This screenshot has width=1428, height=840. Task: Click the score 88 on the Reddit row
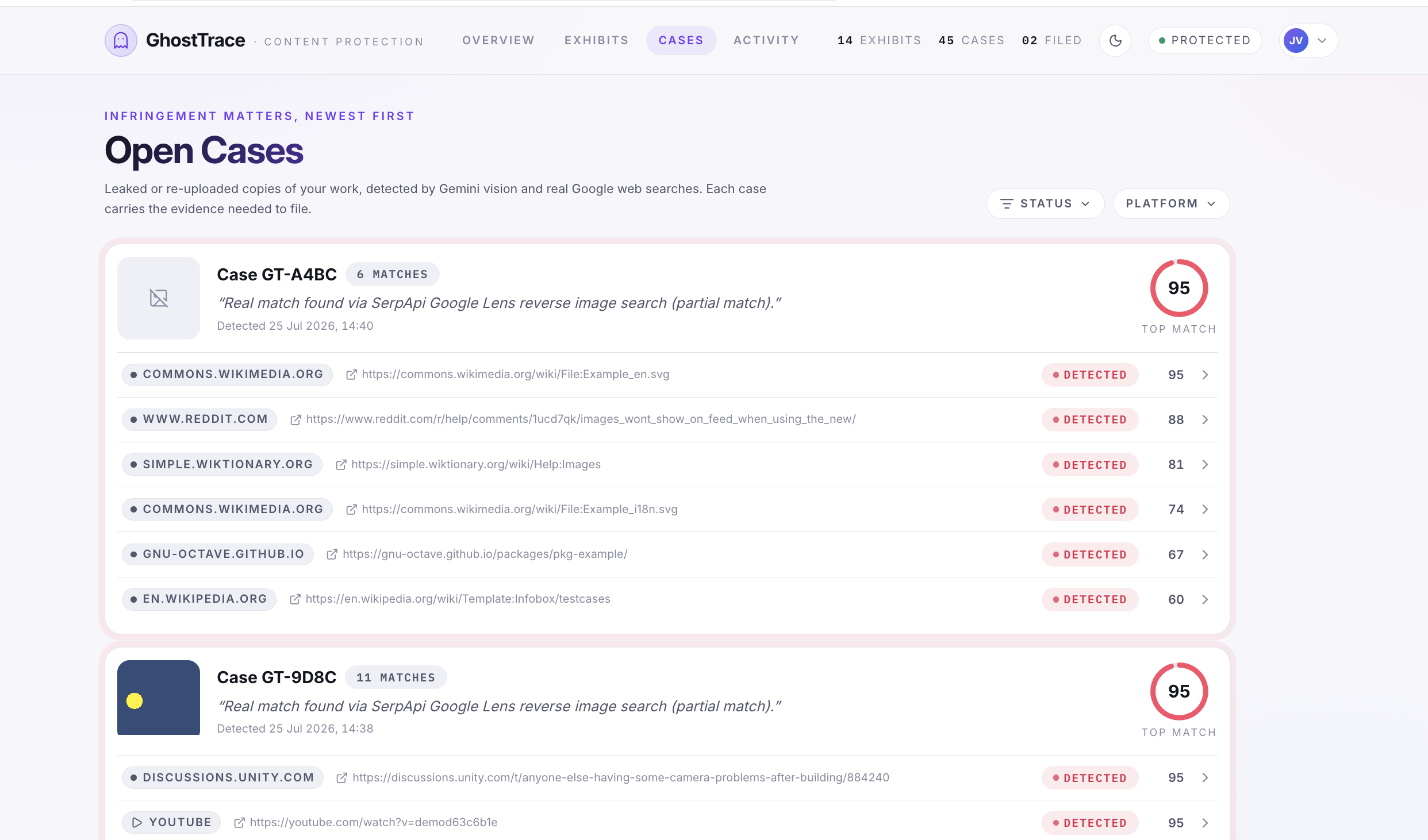[1176, 420]
